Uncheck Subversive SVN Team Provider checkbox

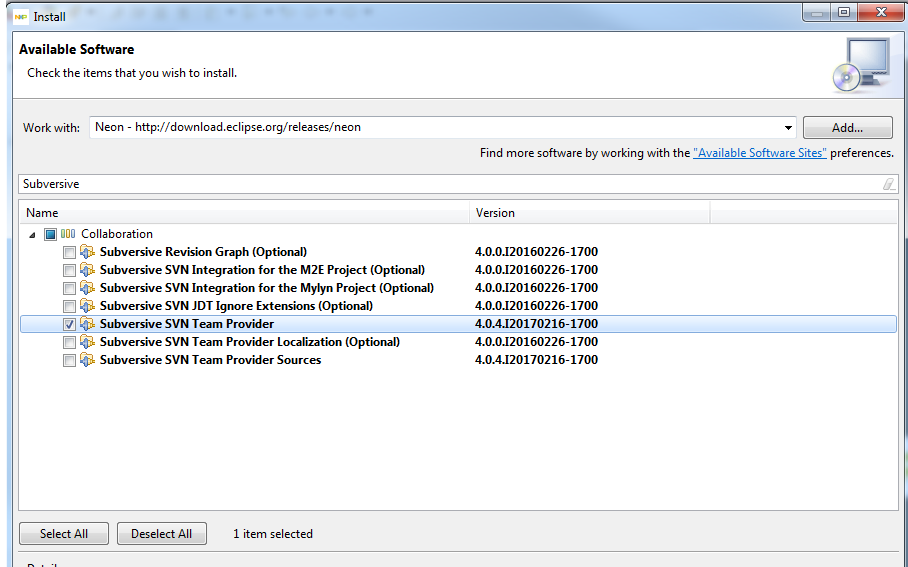click(69, 324)
